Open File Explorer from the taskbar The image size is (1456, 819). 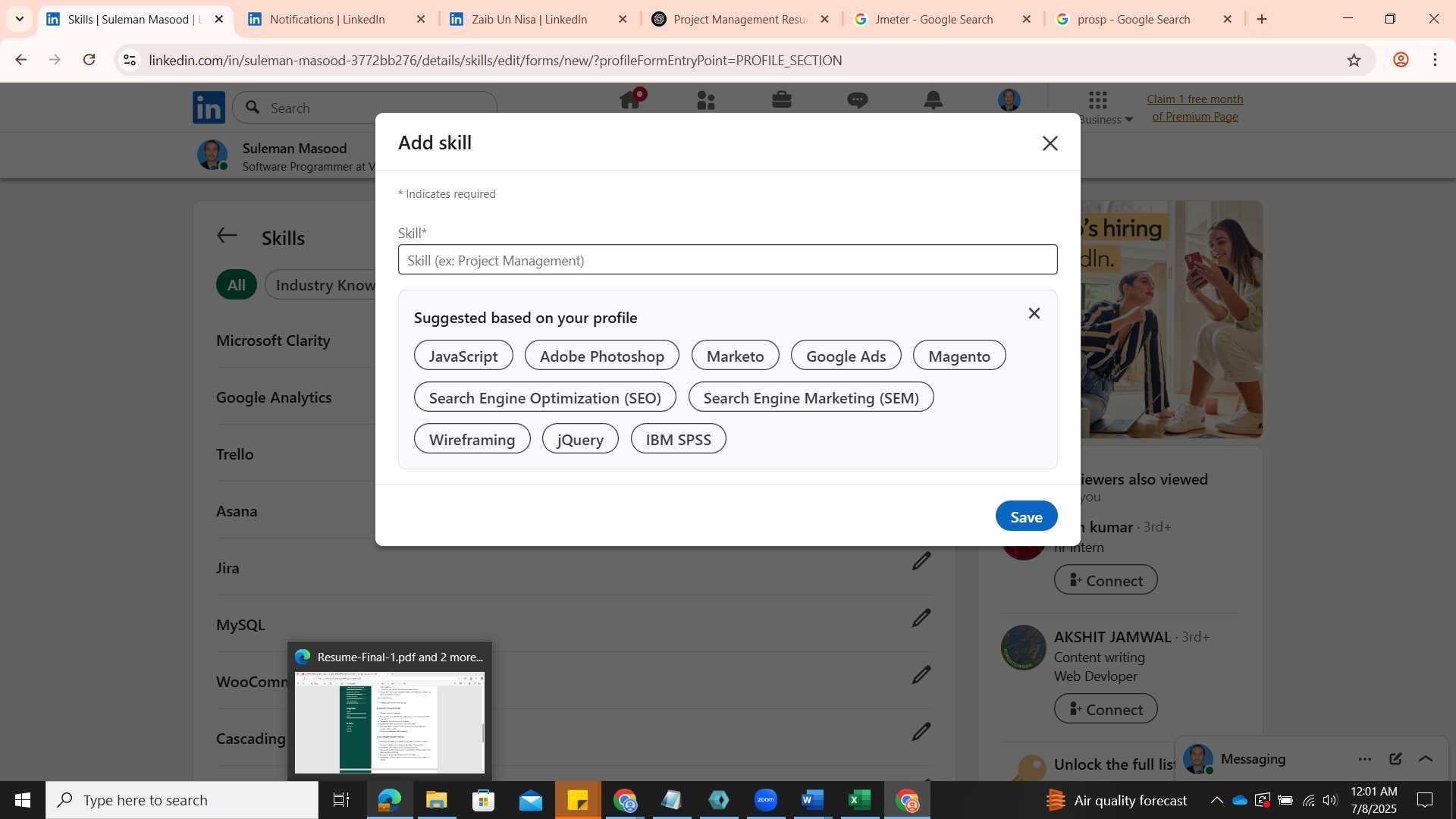click(x=436, y=800)
